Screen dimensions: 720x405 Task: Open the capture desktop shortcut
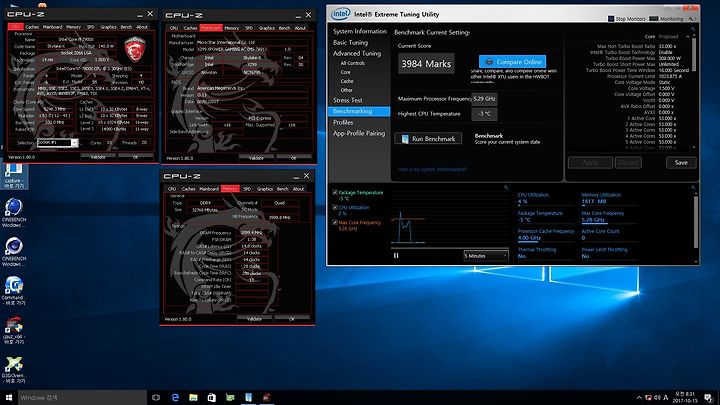click(x=14, y=175)
